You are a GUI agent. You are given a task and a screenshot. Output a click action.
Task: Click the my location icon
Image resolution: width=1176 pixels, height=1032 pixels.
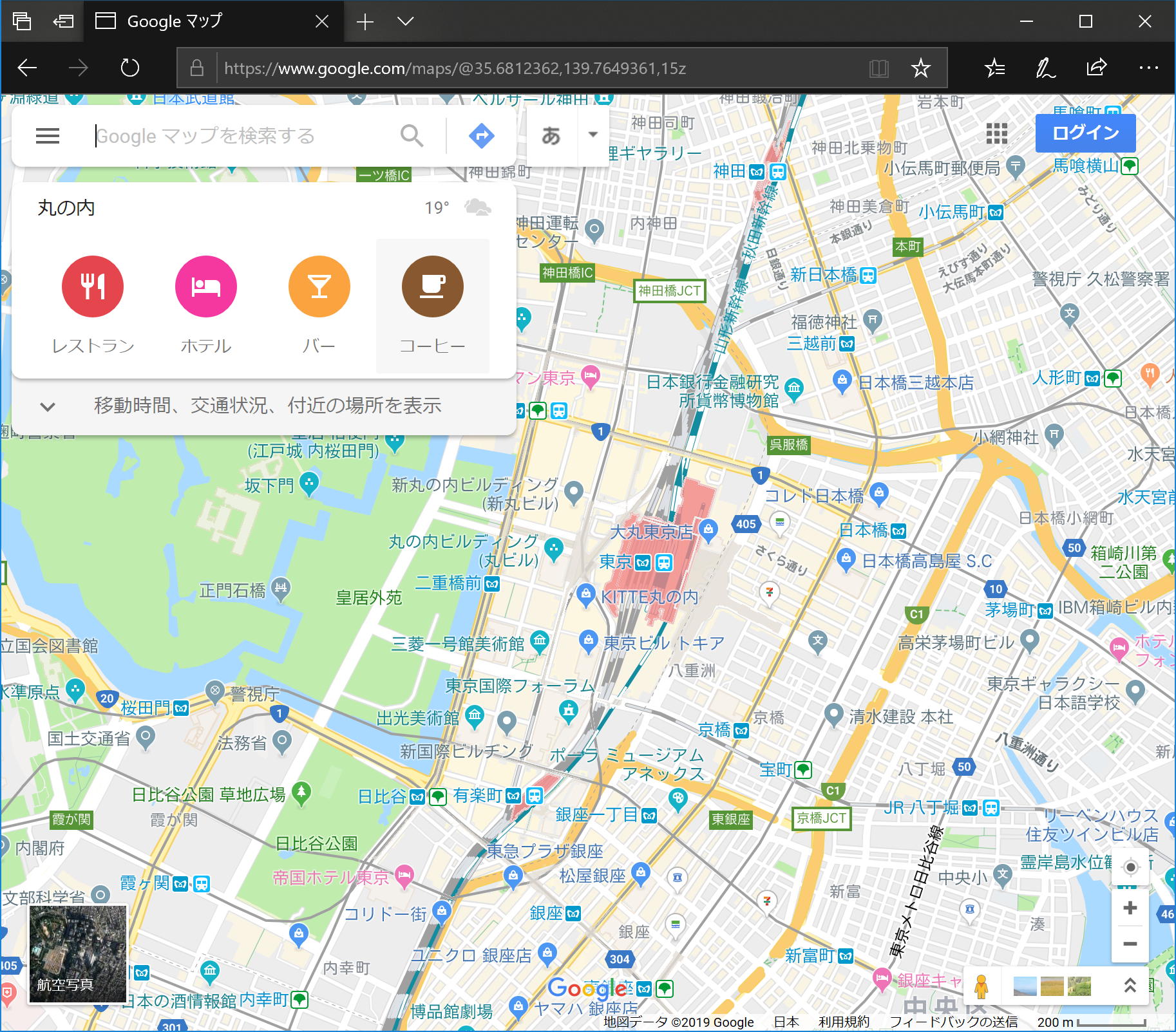[1130, 866]
